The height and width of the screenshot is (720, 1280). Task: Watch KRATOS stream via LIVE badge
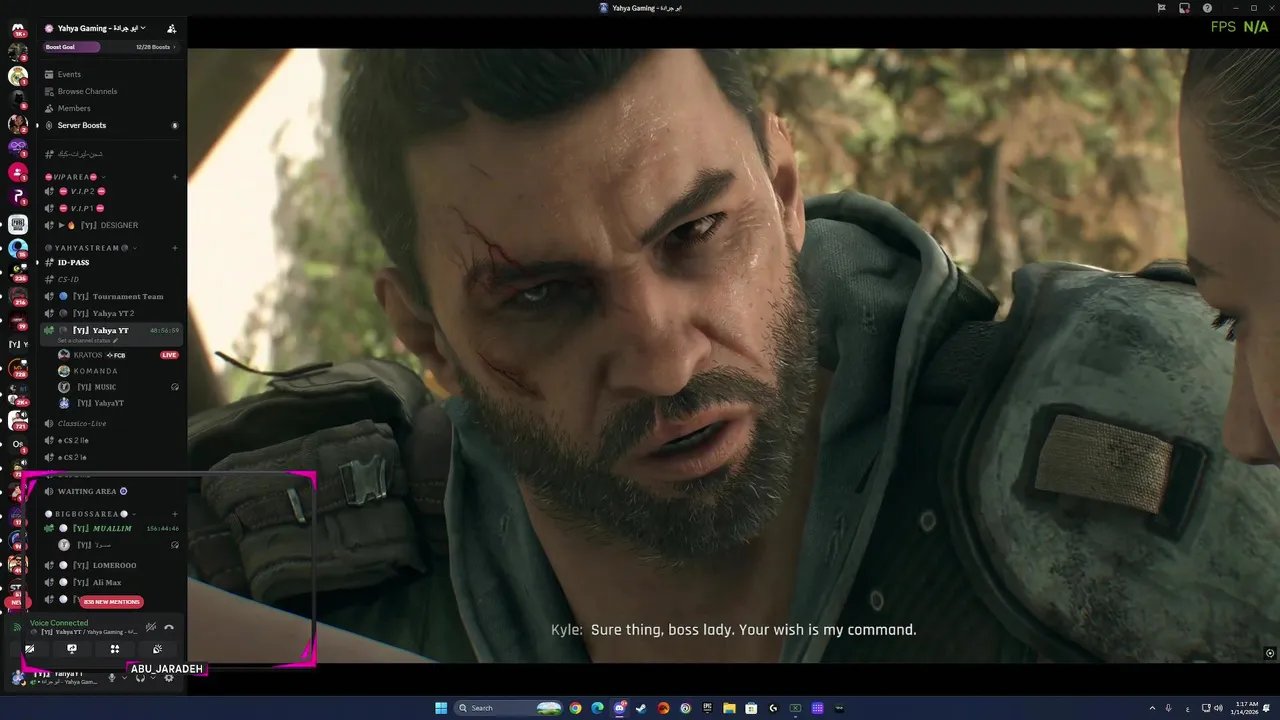tap(170, 355)
